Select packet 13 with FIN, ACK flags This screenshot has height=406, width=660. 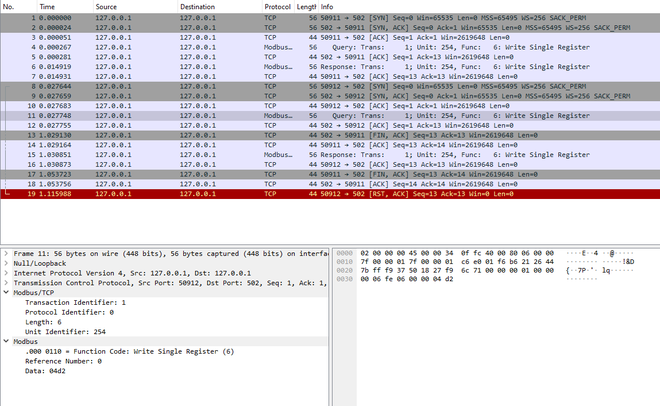point(330,135)
